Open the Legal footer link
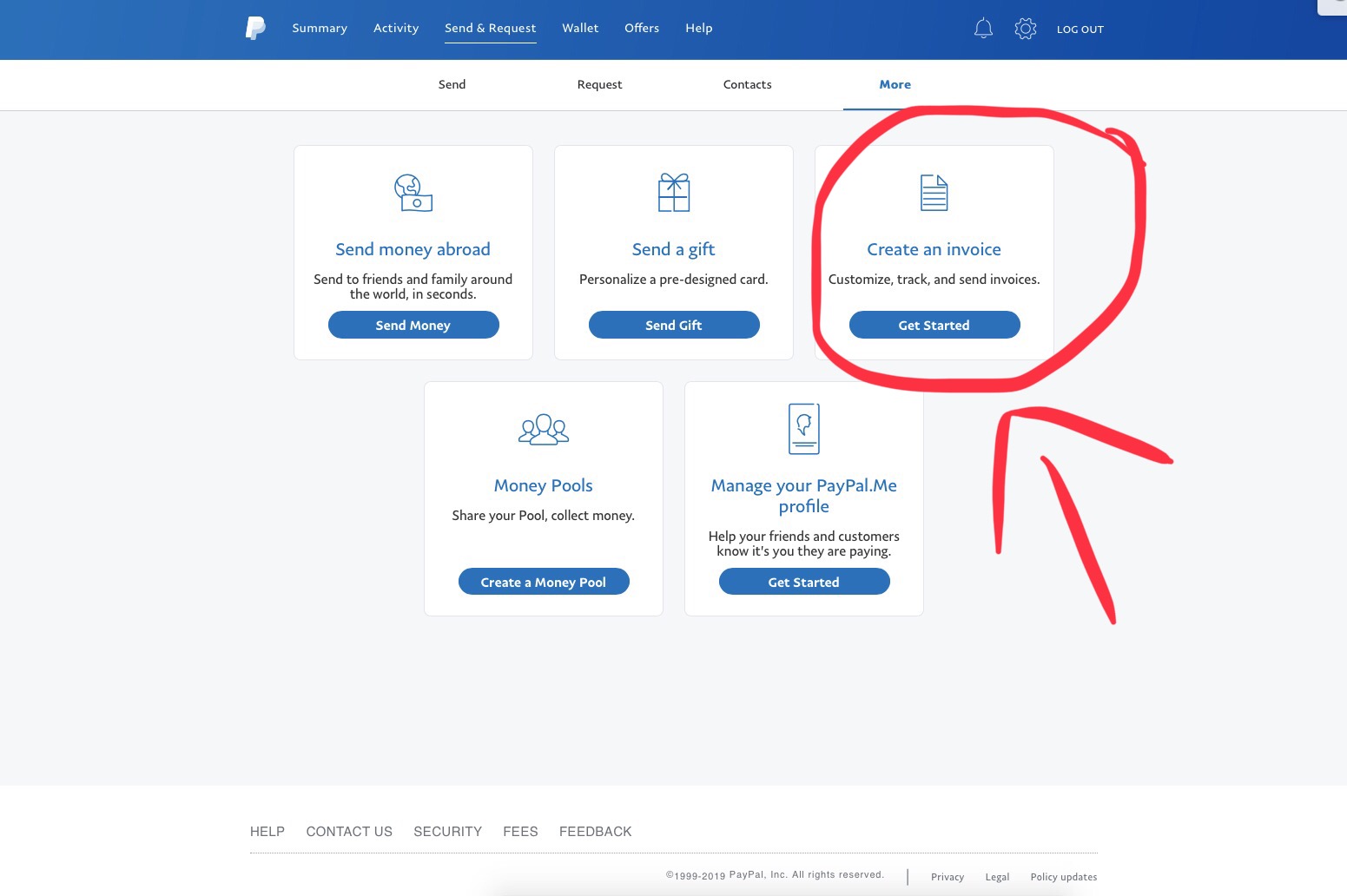Image resolution: width=1347 pixels, height=896 pixels. pos(997,877)
